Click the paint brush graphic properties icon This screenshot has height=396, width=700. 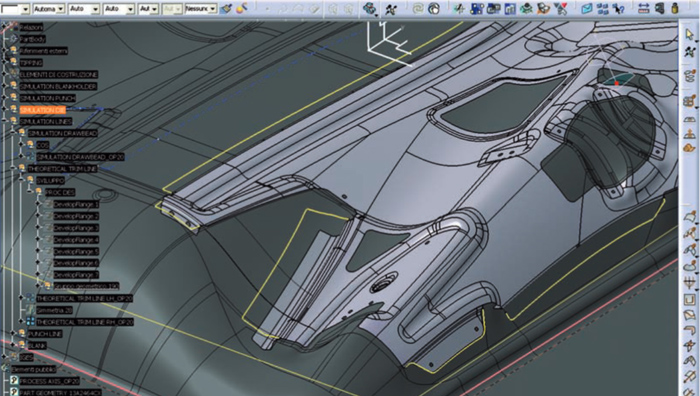(226, 8)
